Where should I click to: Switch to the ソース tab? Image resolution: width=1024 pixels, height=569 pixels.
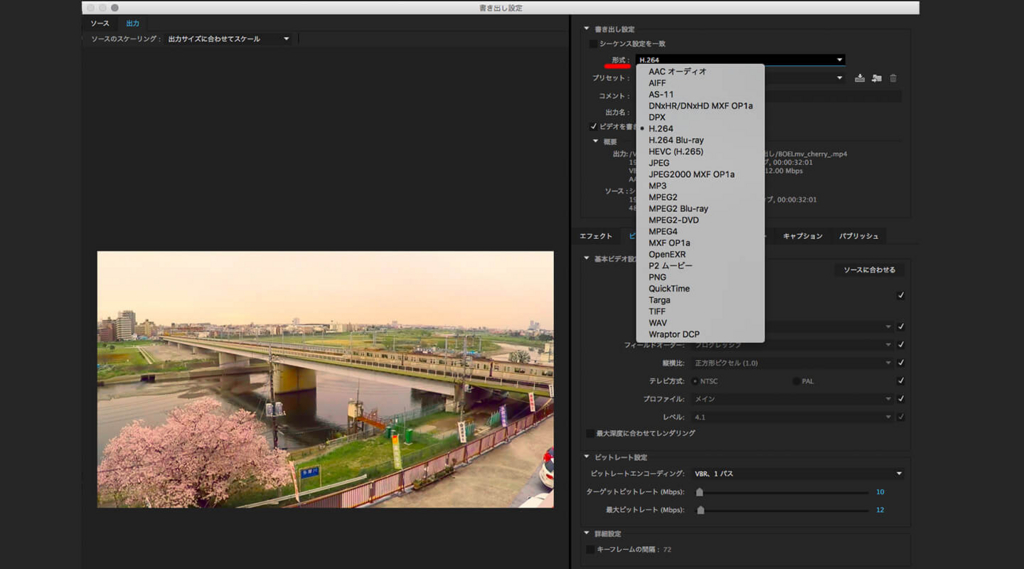point(100,24)
